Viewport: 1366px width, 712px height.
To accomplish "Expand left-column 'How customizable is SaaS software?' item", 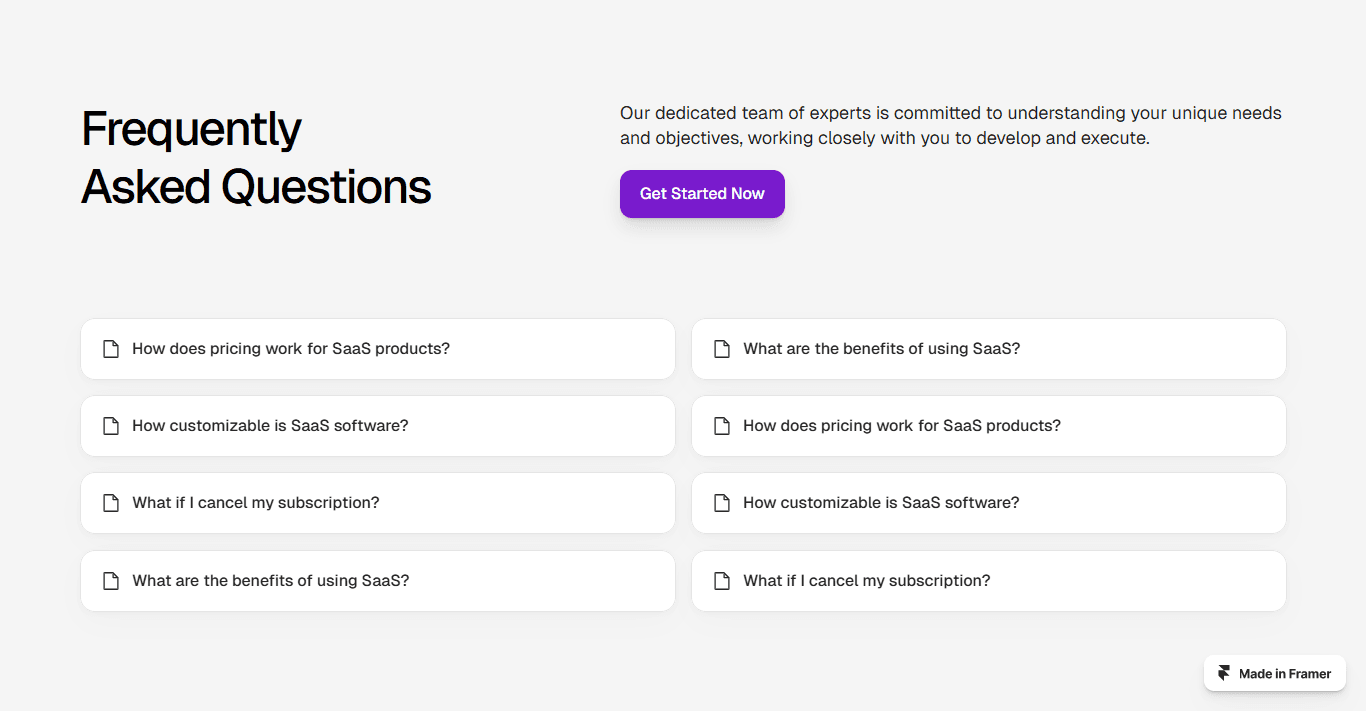I will coord(378,426).
